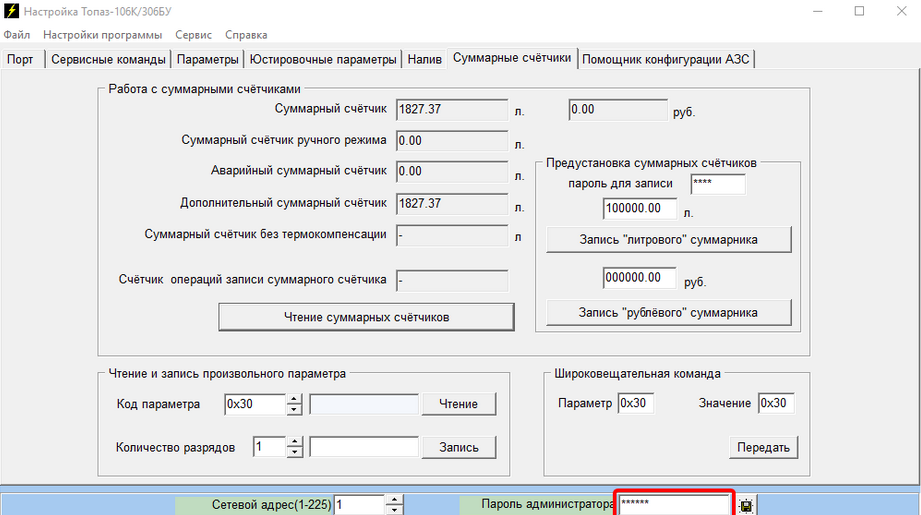Click Дополнительный суммарный счётчик value 1827.37
The width and height of the screenshot is (921, 515).
452,204
